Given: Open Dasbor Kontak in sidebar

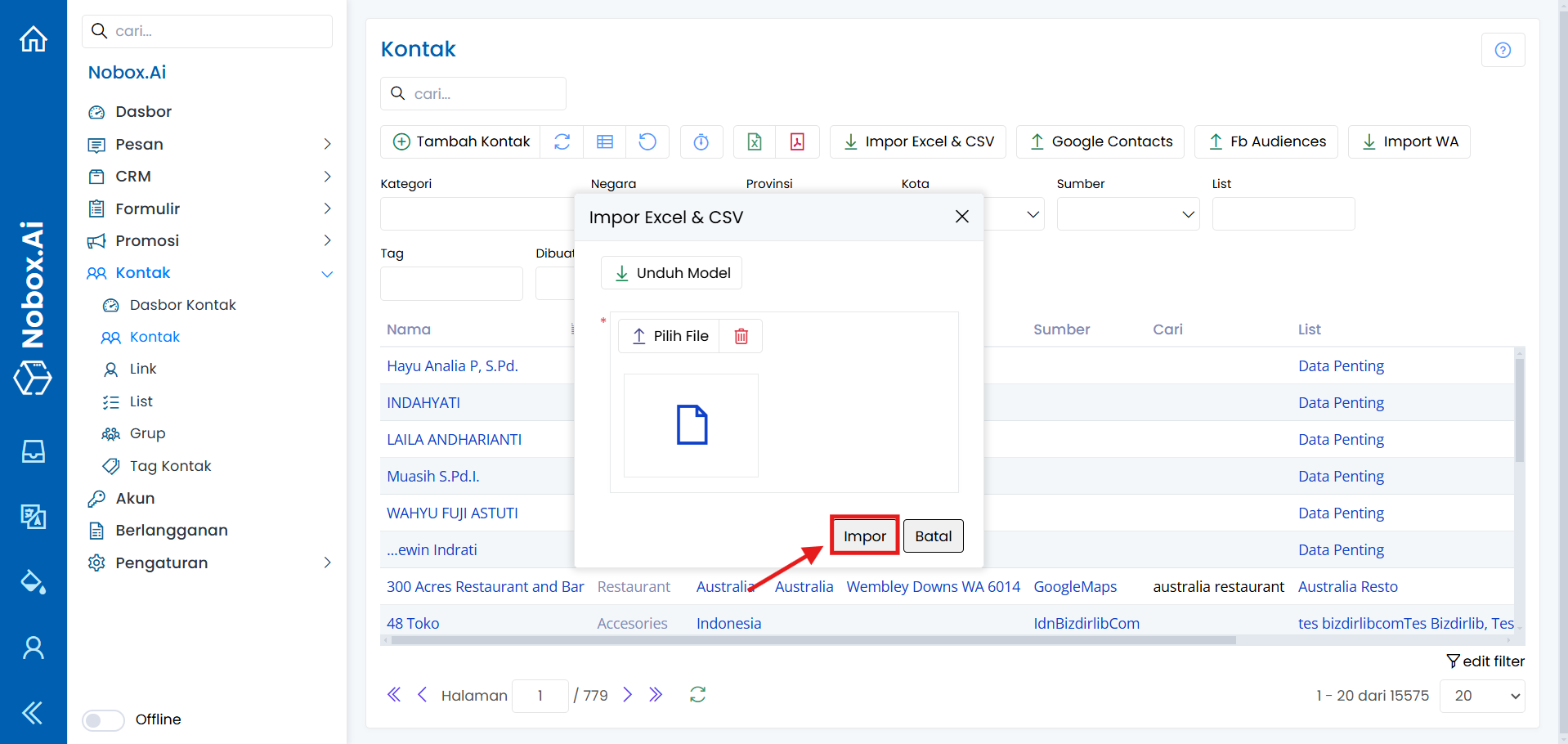Looking at the screenshot, I should pyautogui.click(x=182, y=305).
